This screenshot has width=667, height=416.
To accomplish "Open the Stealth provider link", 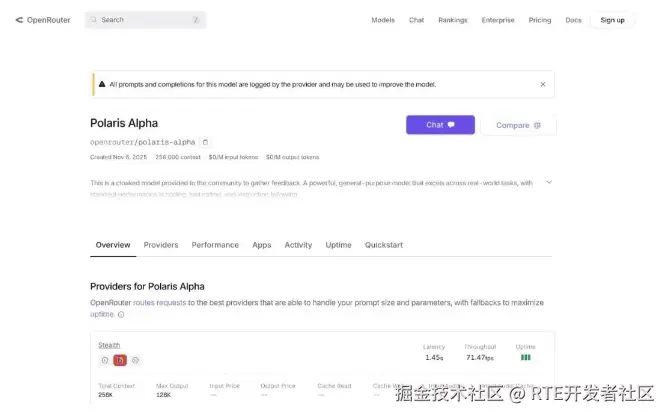I will pos(109,345).
